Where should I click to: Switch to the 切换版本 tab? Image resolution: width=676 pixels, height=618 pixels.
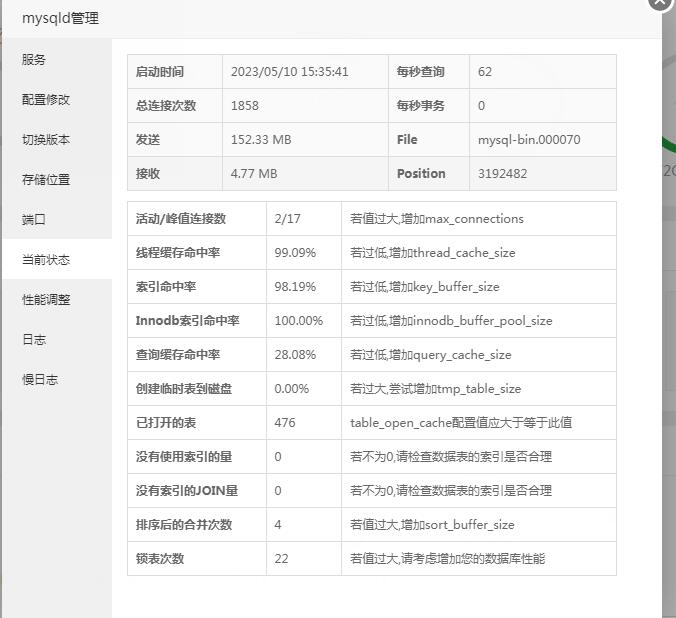click(x=57, y=140)
